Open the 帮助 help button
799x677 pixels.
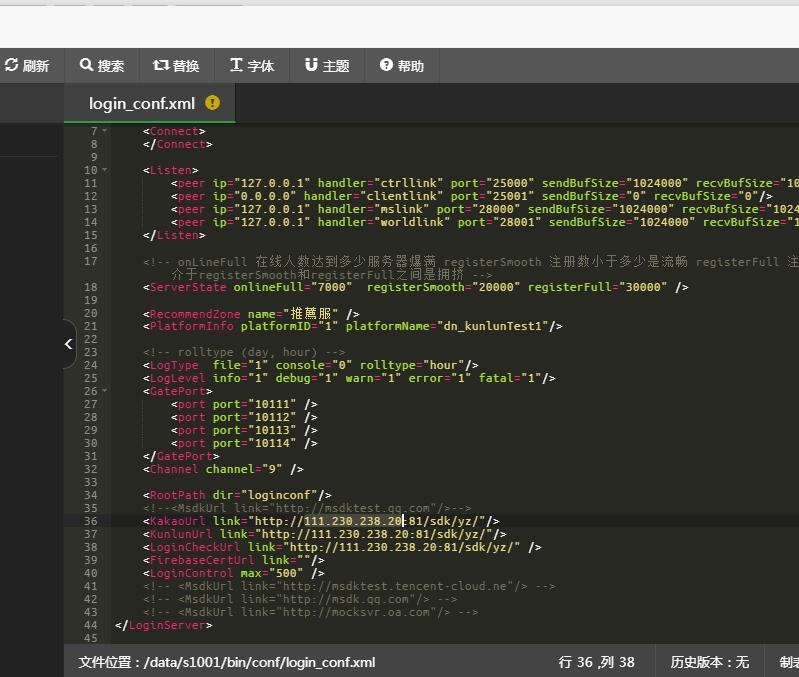[402, 66]
